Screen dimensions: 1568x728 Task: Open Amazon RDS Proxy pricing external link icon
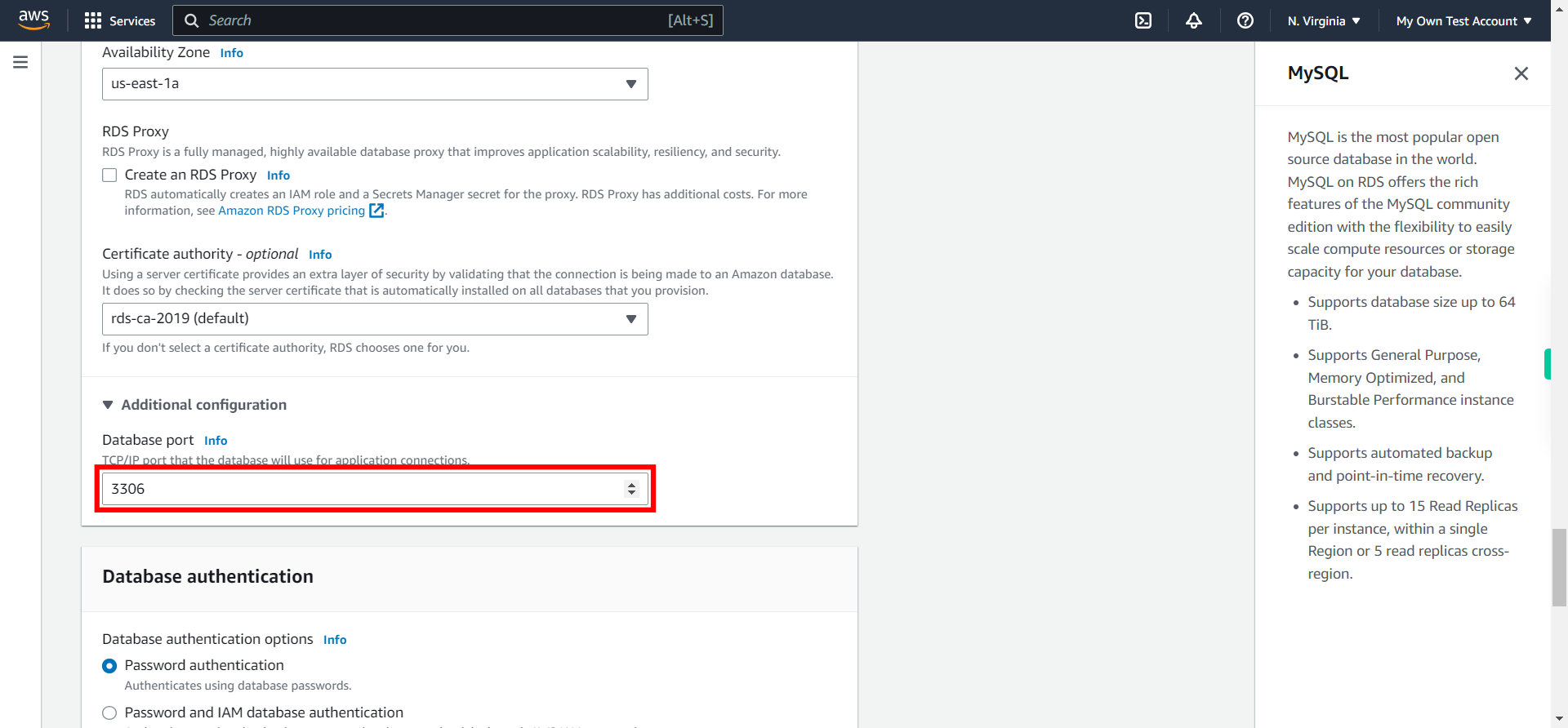pyautogui.click(x=376, y=211)
